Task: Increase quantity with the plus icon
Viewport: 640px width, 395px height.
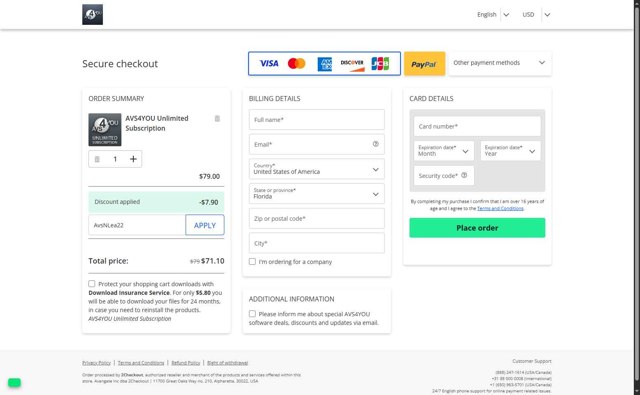Action: (x=133, y=159)
